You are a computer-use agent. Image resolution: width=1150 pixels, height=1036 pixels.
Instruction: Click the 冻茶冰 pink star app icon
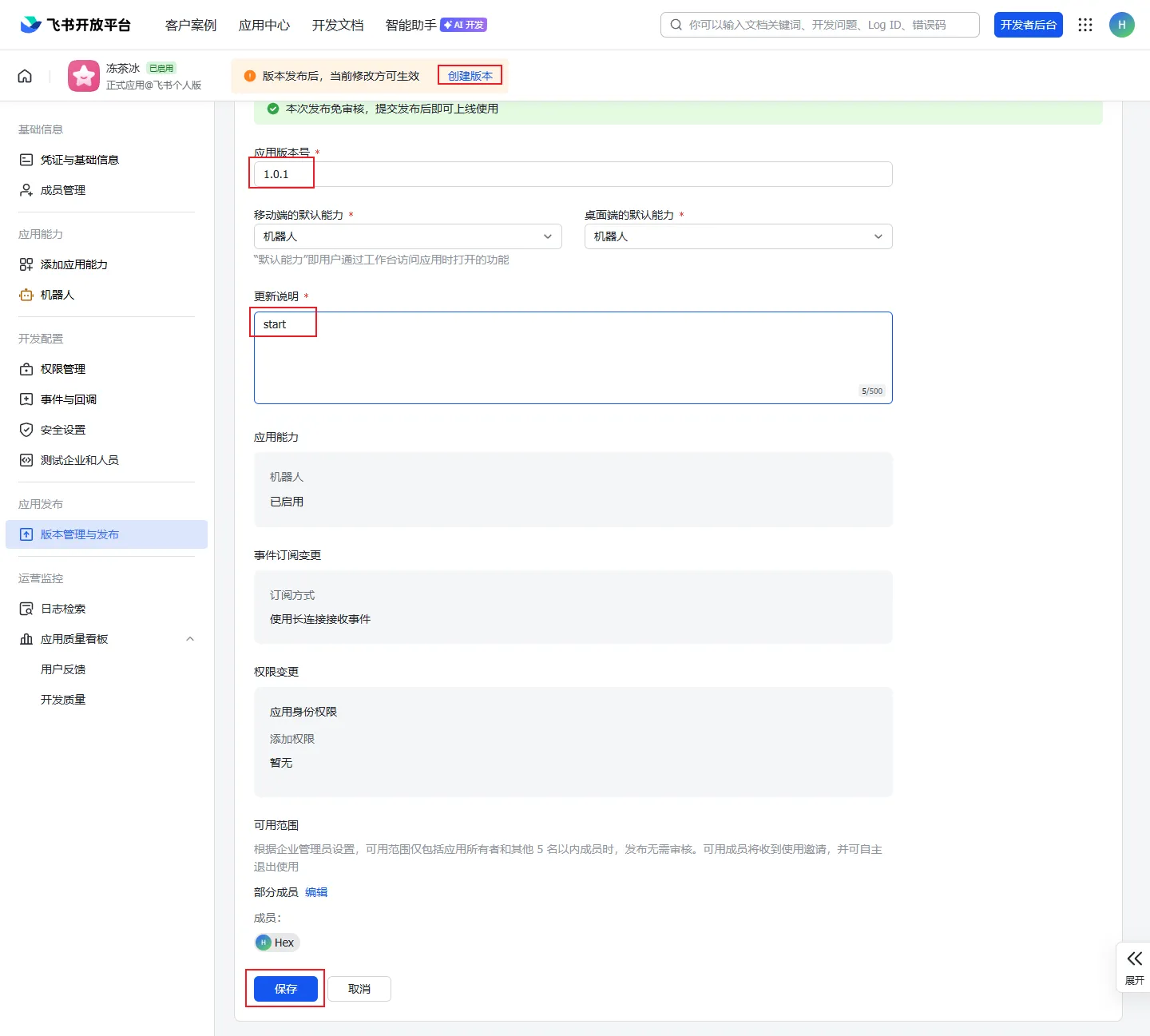pos(84,76)
